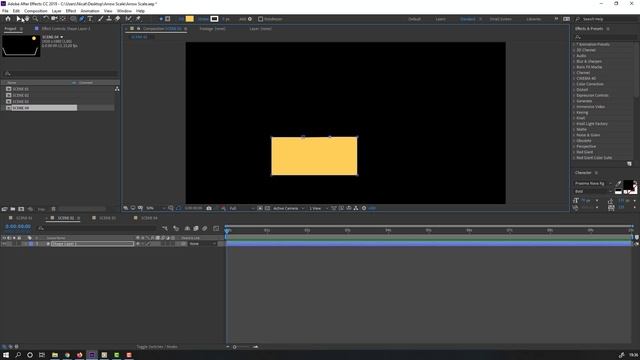Select the Clone Stamp tool
This screenshot has width=640, height=360.
pos(109,19)
